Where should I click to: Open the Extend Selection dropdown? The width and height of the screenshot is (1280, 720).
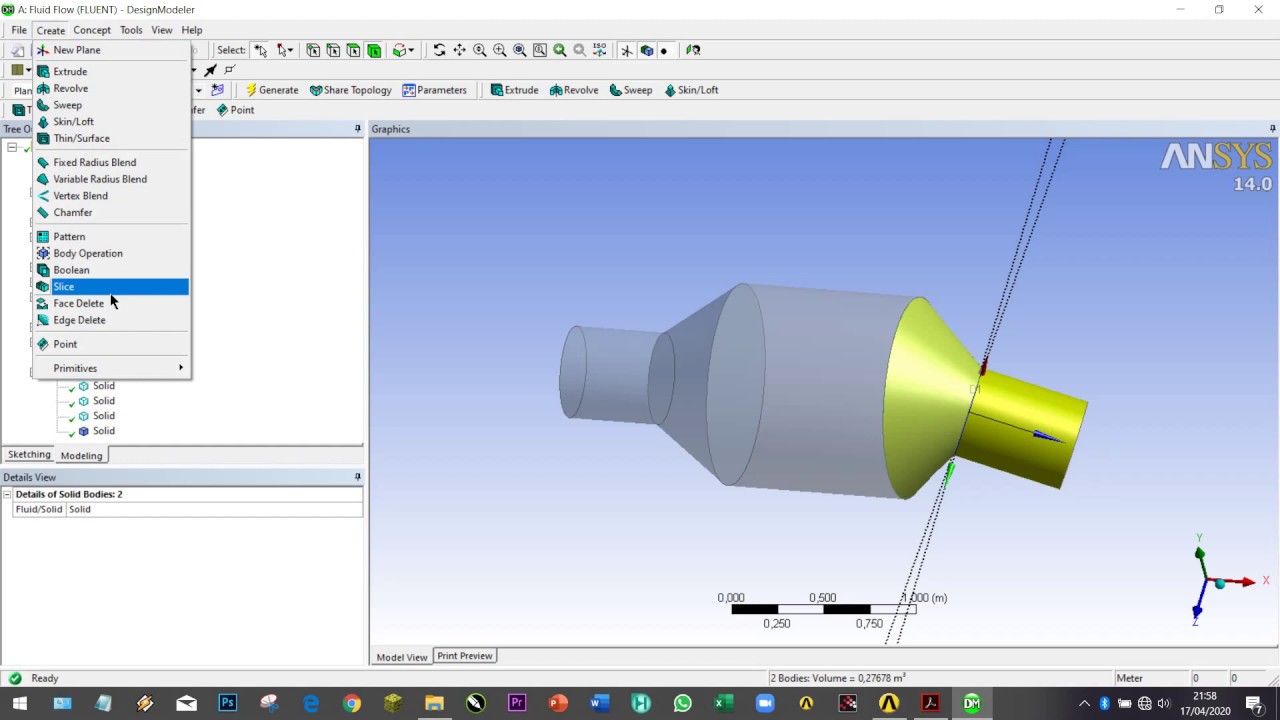click(411, 50)
